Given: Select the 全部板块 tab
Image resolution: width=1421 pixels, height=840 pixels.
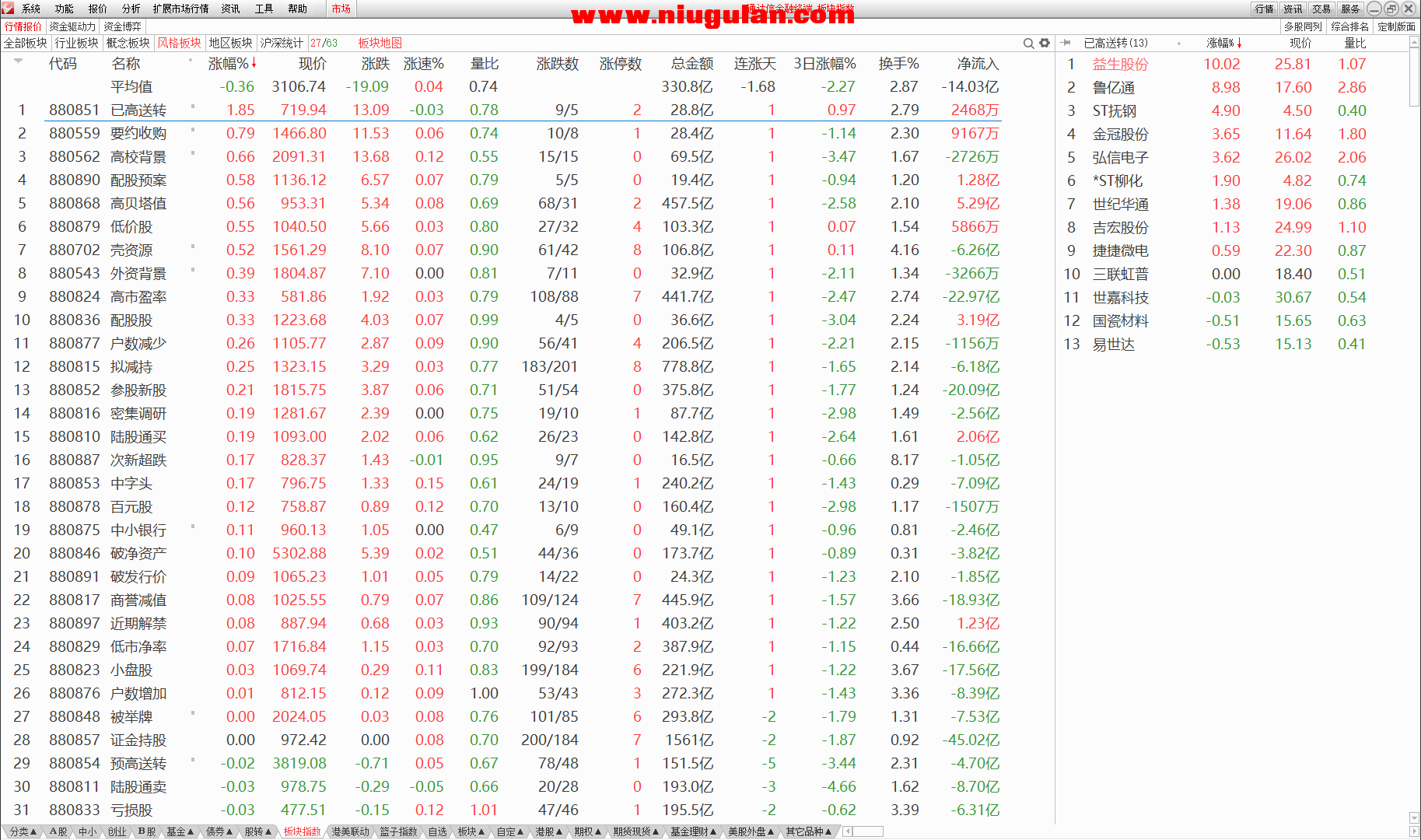Looking at the screenshot, I should (x=26, y=43).
